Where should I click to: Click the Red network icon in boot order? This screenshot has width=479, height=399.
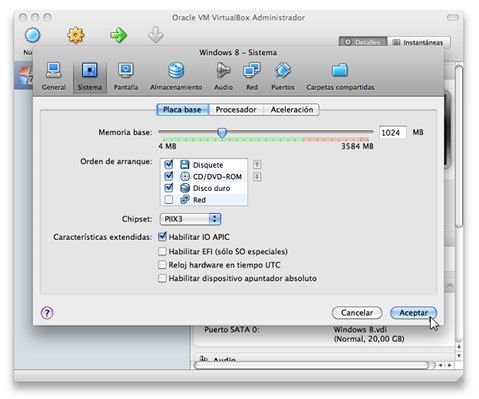[184, 200]
